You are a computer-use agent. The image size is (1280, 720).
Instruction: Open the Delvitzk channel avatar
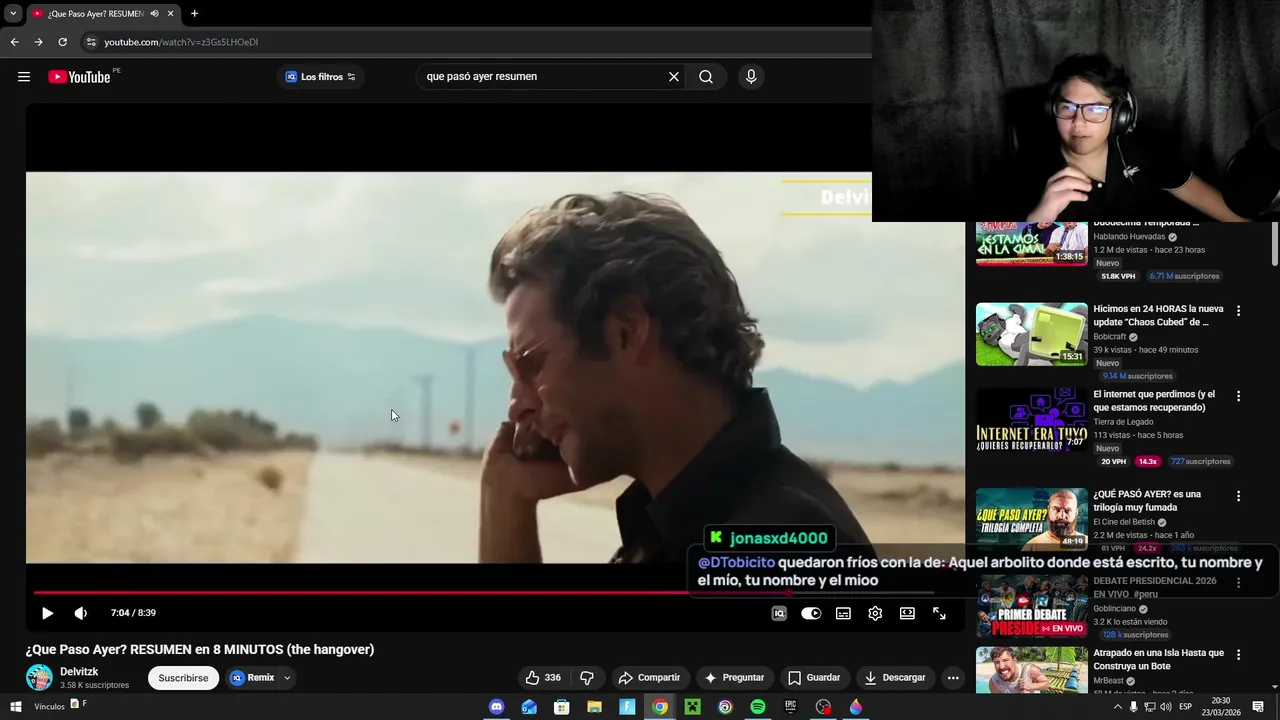39,677
